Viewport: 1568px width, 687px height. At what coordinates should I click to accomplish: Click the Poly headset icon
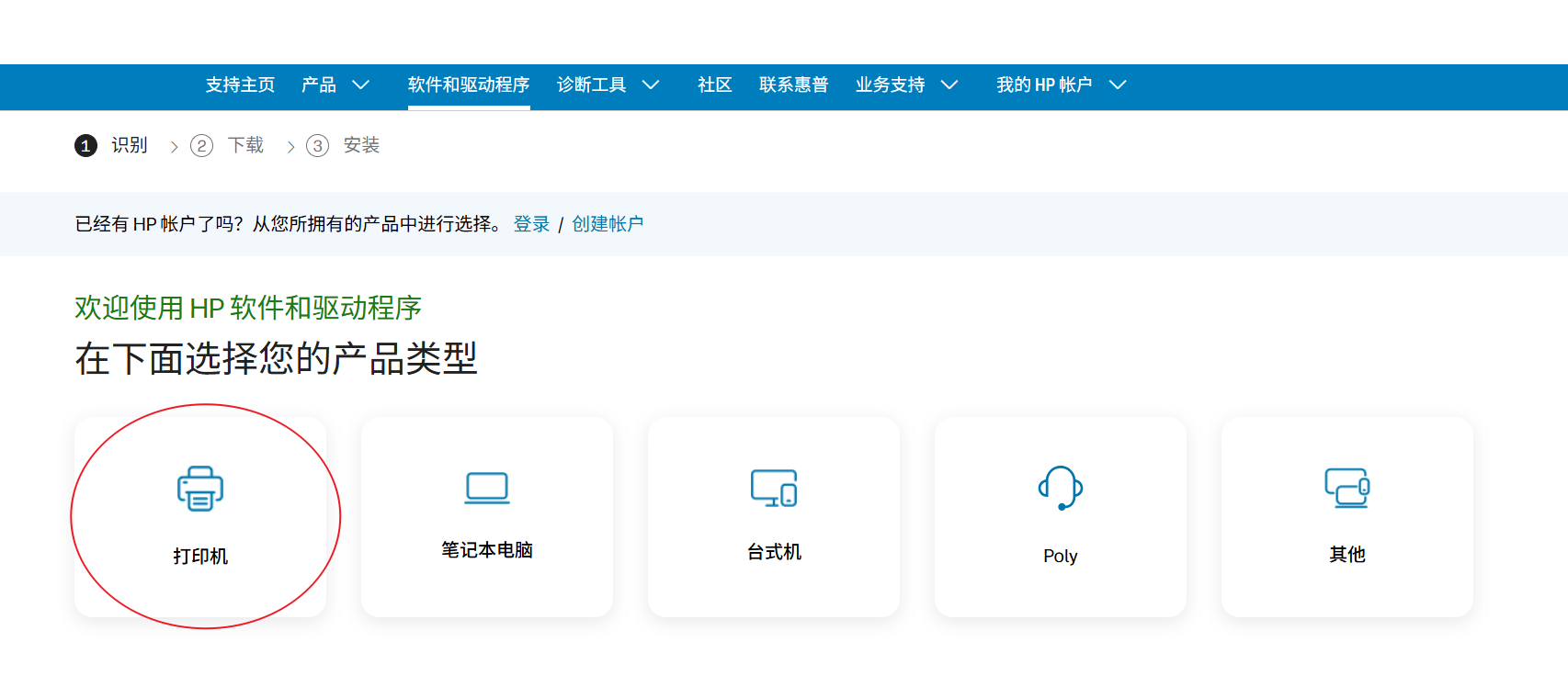1061,488
